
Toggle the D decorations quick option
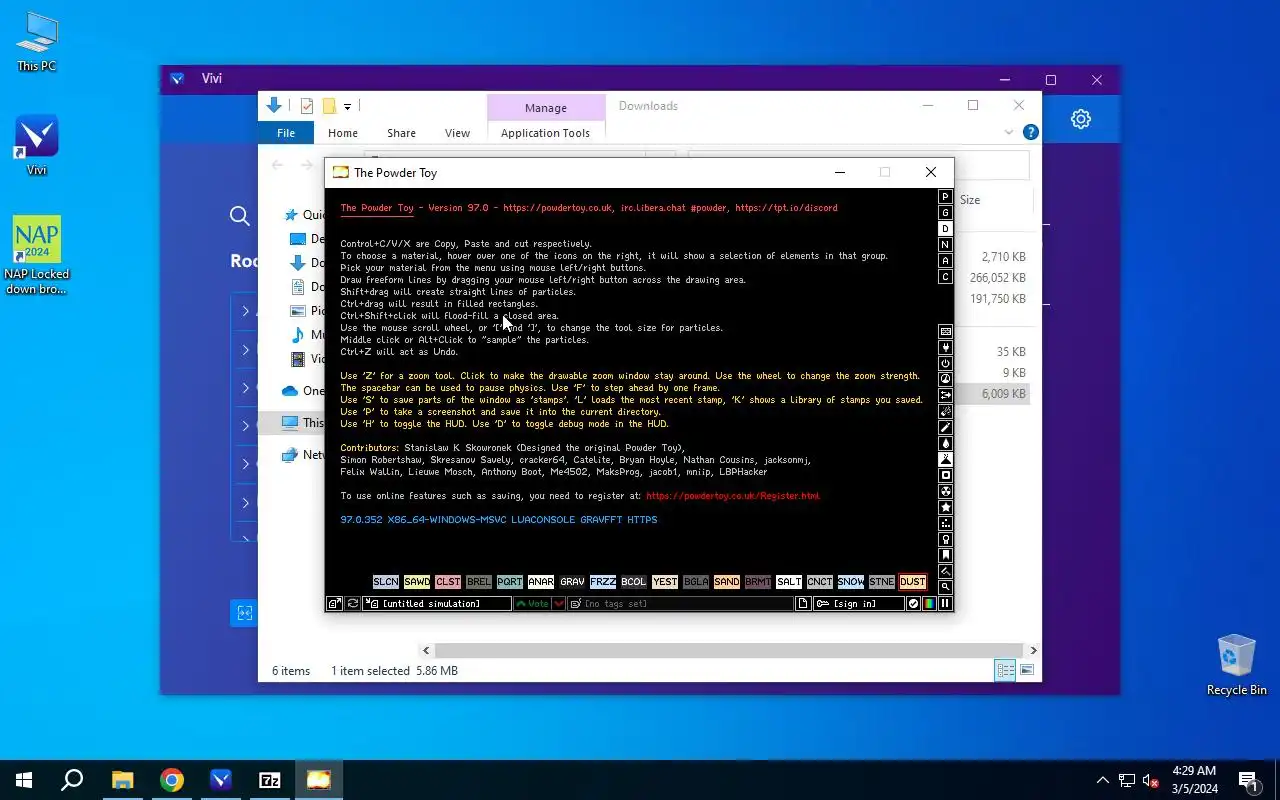[x=945, y=229]
